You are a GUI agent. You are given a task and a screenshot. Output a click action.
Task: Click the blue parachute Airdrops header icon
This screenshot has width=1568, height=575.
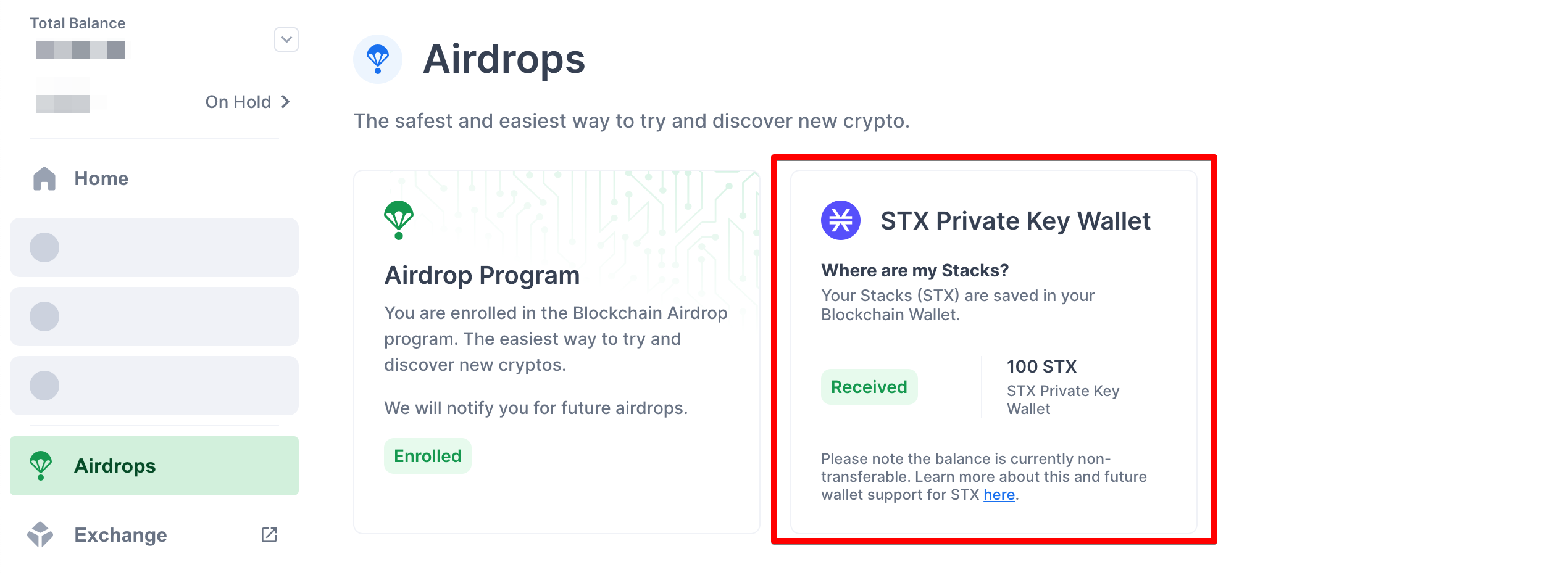pos(378,59)
